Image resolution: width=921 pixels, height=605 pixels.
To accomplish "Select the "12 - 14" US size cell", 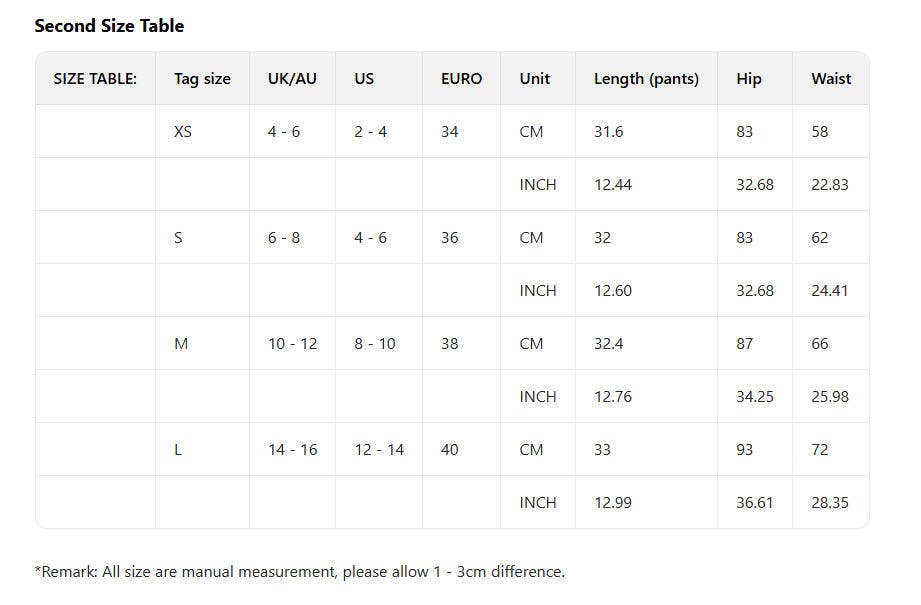I will pos(379,450).
